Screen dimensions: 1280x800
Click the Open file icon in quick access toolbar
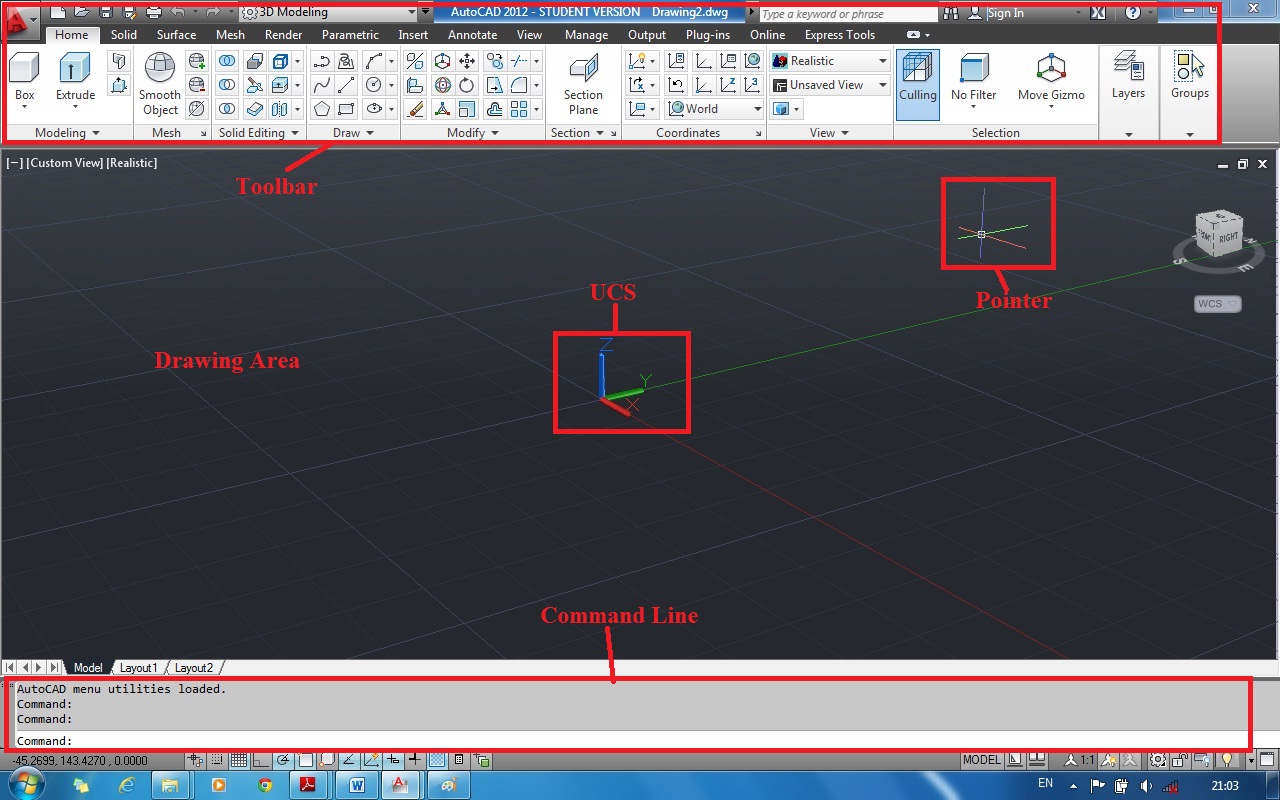tap(81, 13)
